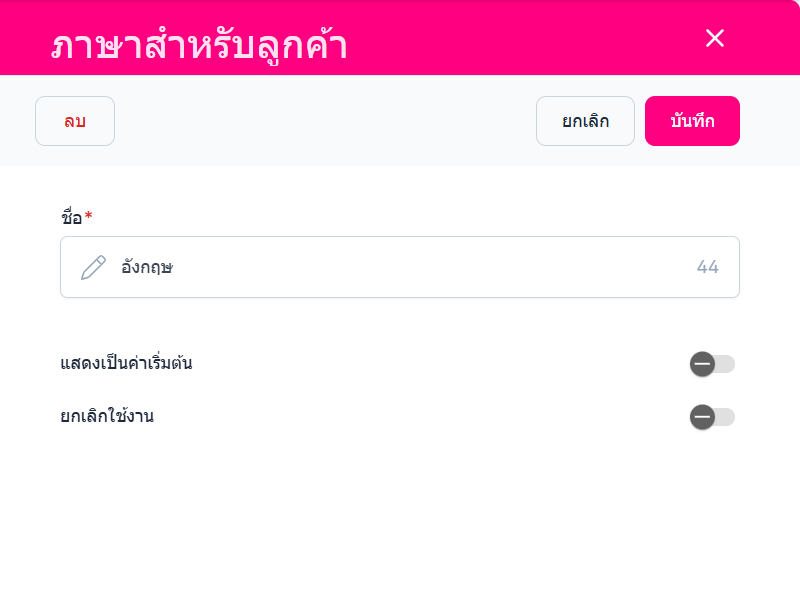The image size is (800, 608).
Task: Click the minus knob on ยกเลิกใช้งาน switch
Action: coord(702,417)
